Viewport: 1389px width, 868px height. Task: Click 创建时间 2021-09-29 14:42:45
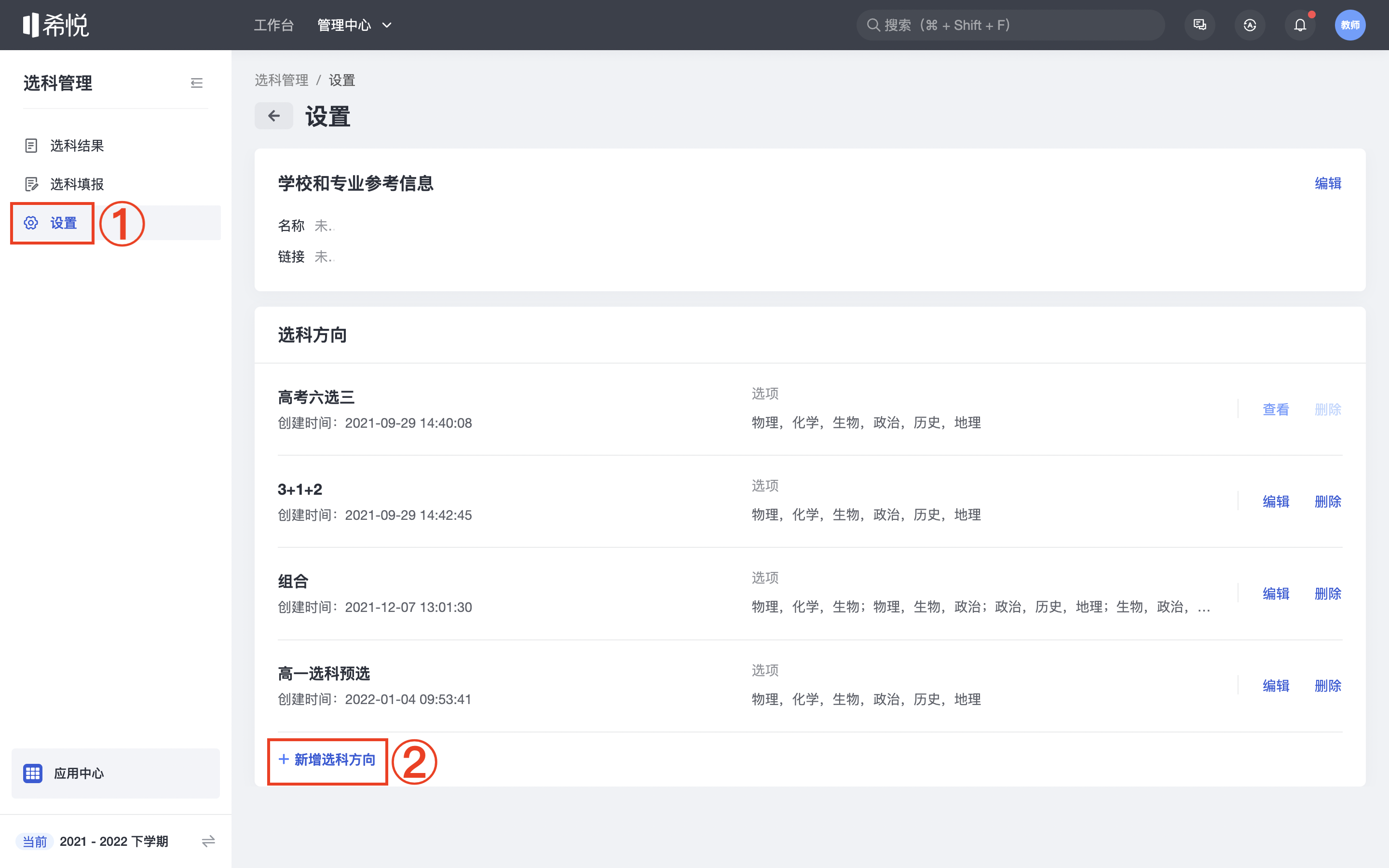click(x=375, y=515)
